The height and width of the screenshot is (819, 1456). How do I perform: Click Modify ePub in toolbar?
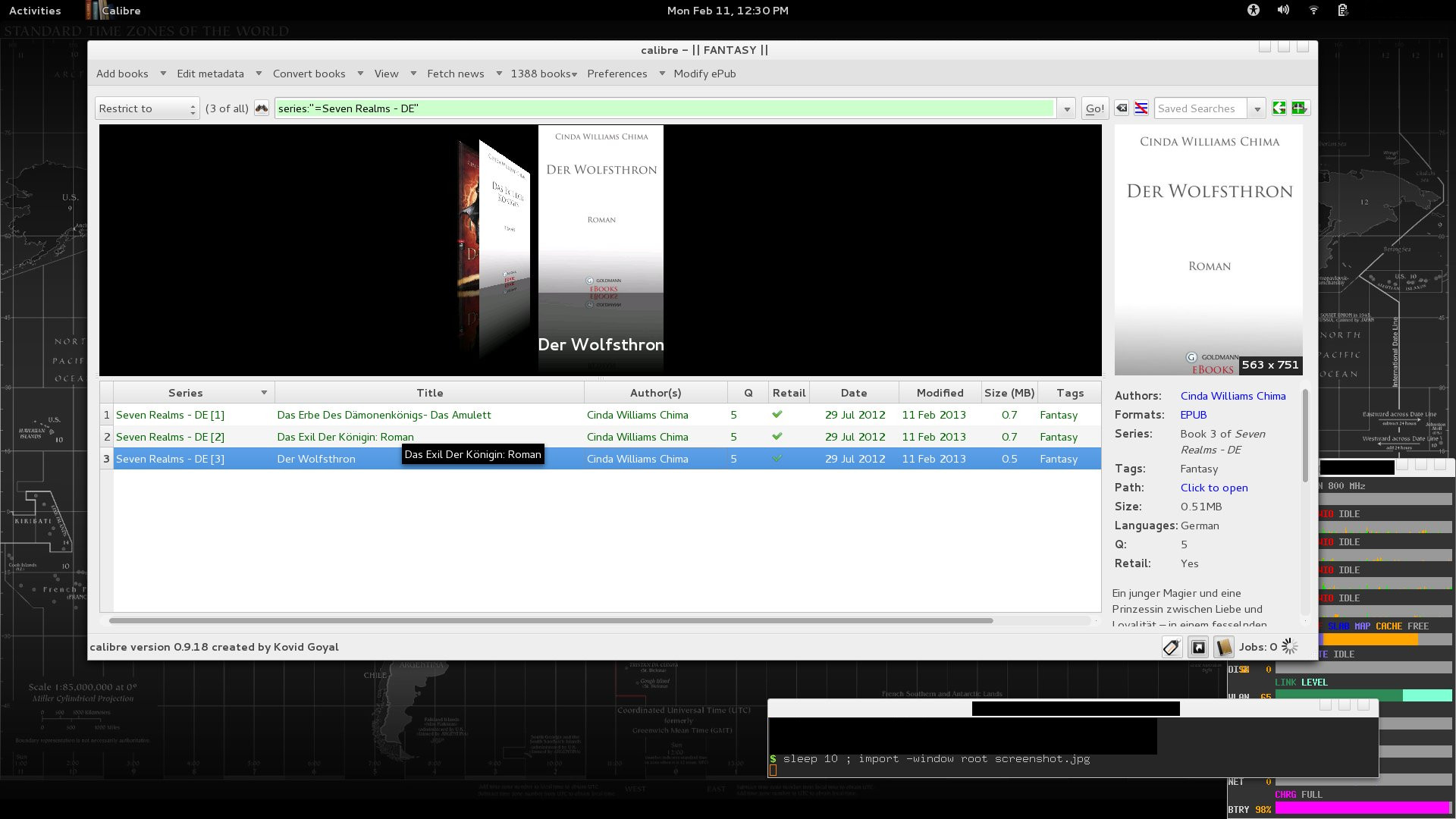click(704, 74)
